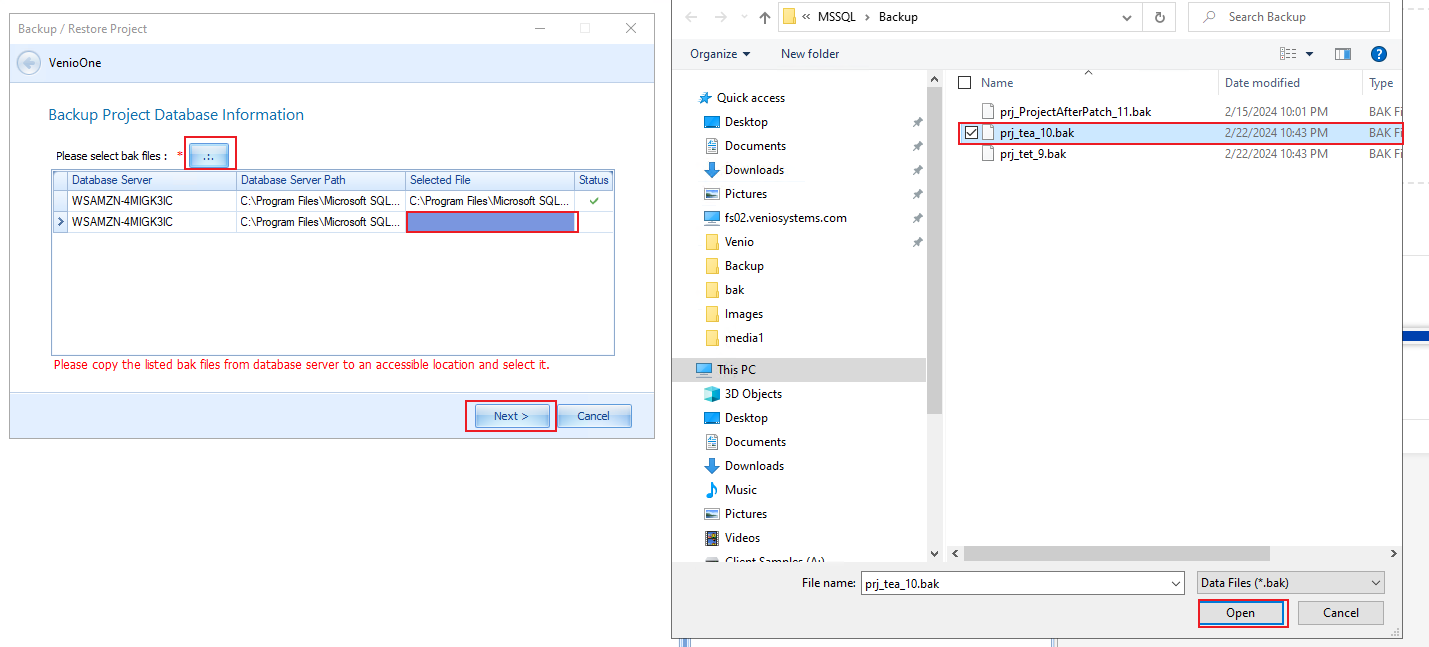This screenshot has height=647, width=1429.
Task: Refresh the Backup folder view
Action: pos(1159,17)
